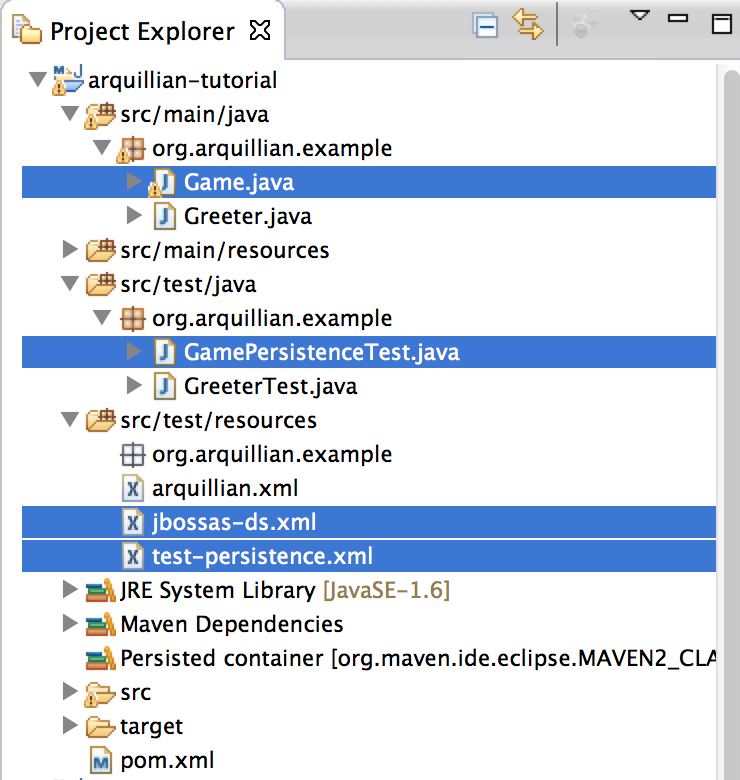Click the pom.xml Maven icon
Screen dimensions: 740x780
101,761
